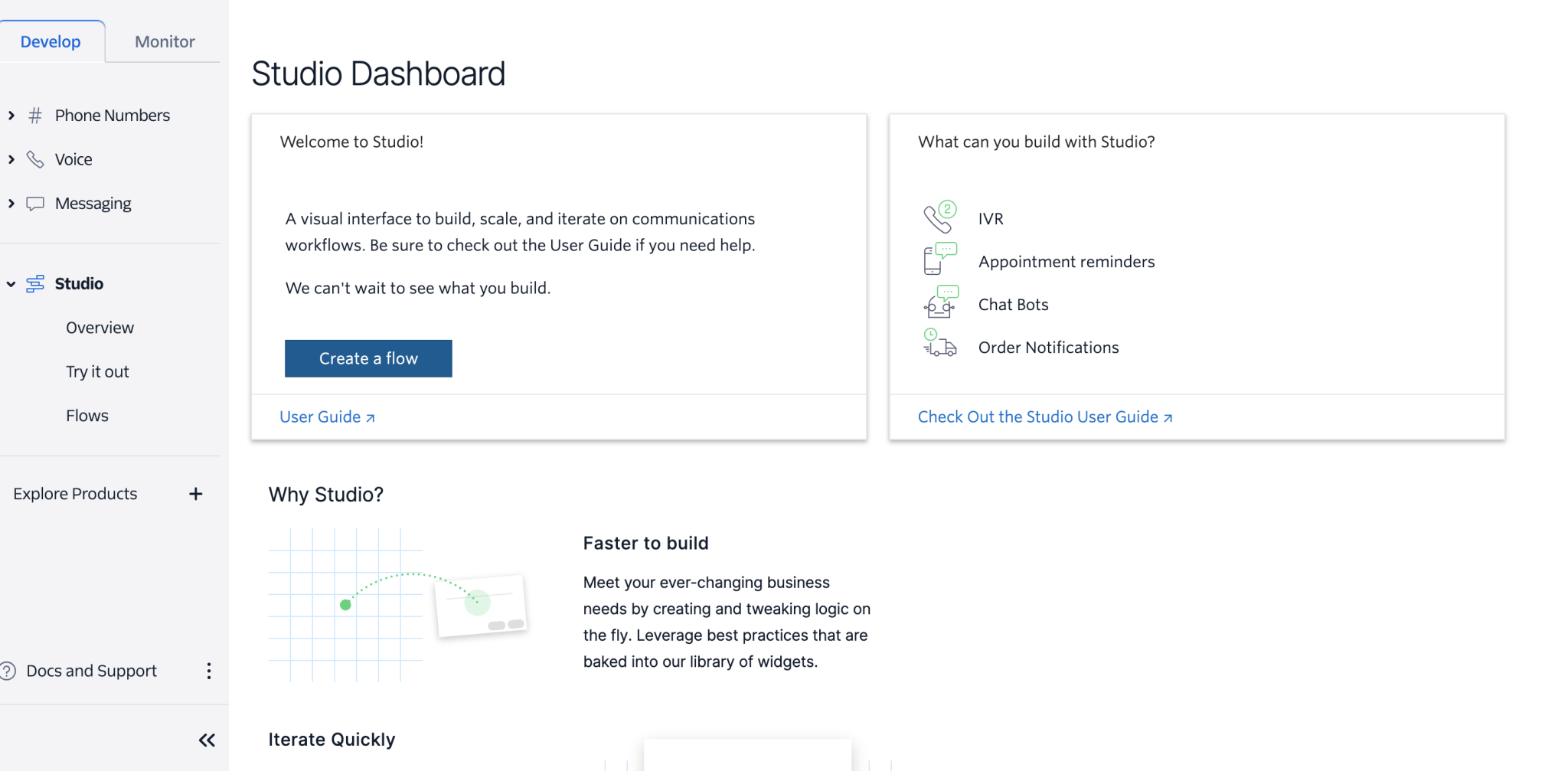Image resolution: width=1568 pixels, height=771 pixels.
Task: Click the Chat Bots icon
Action: [939, 303]
